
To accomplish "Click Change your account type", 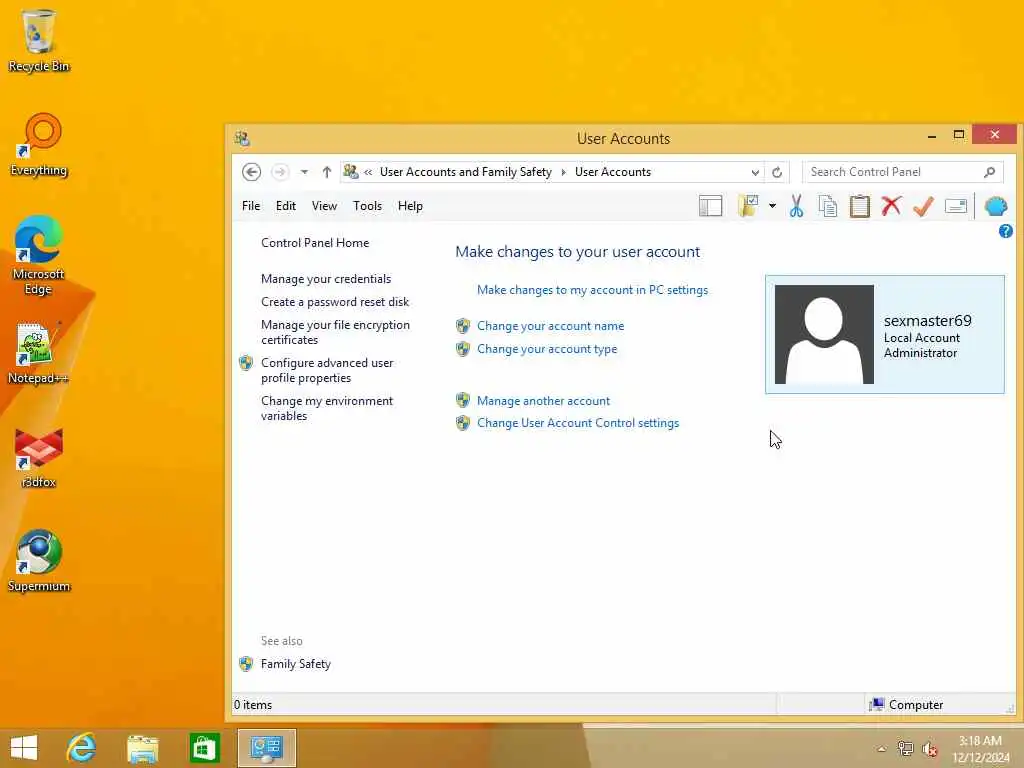I will coord(547,349).
